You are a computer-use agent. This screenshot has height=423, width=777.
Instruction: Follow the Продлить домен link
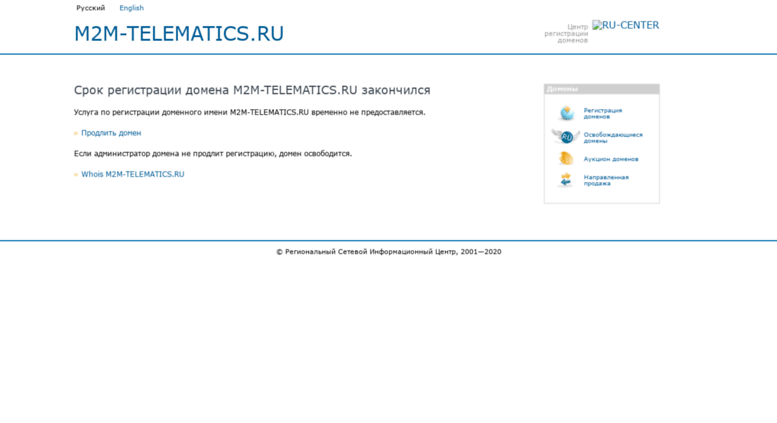click(111, 133)
